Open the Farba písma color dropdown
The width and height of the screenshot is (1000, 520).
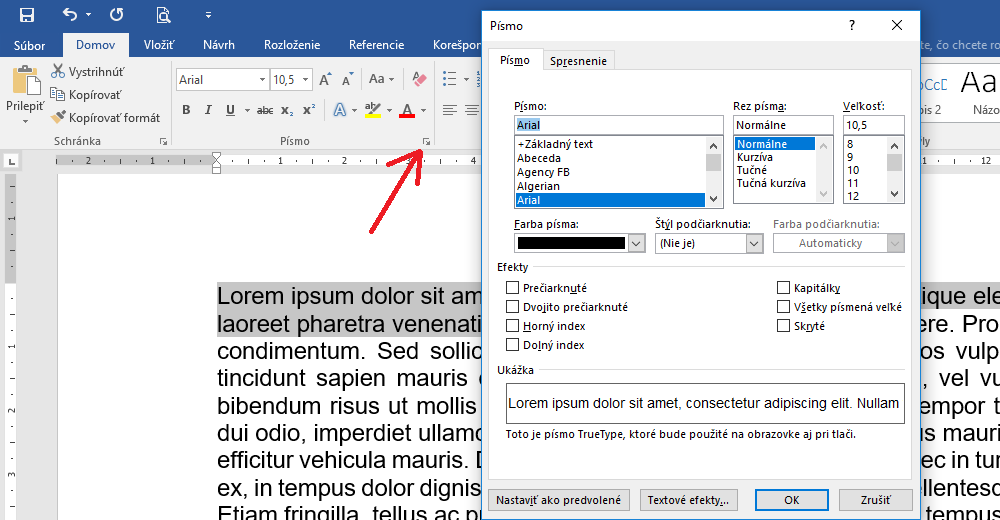point(636,243)
